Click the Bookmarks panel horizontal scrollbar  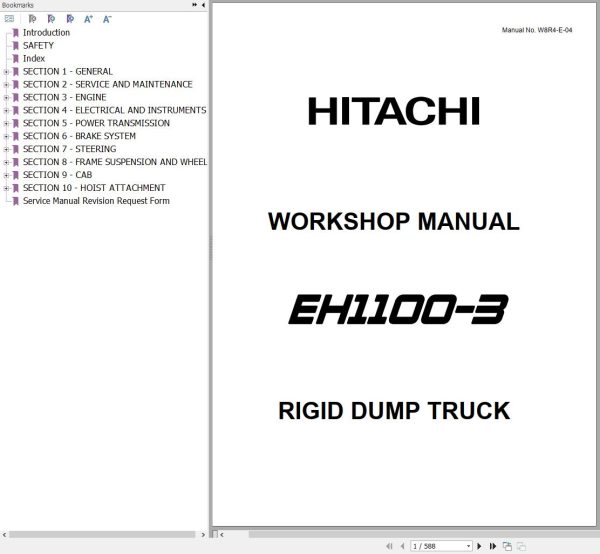(102, 534)
